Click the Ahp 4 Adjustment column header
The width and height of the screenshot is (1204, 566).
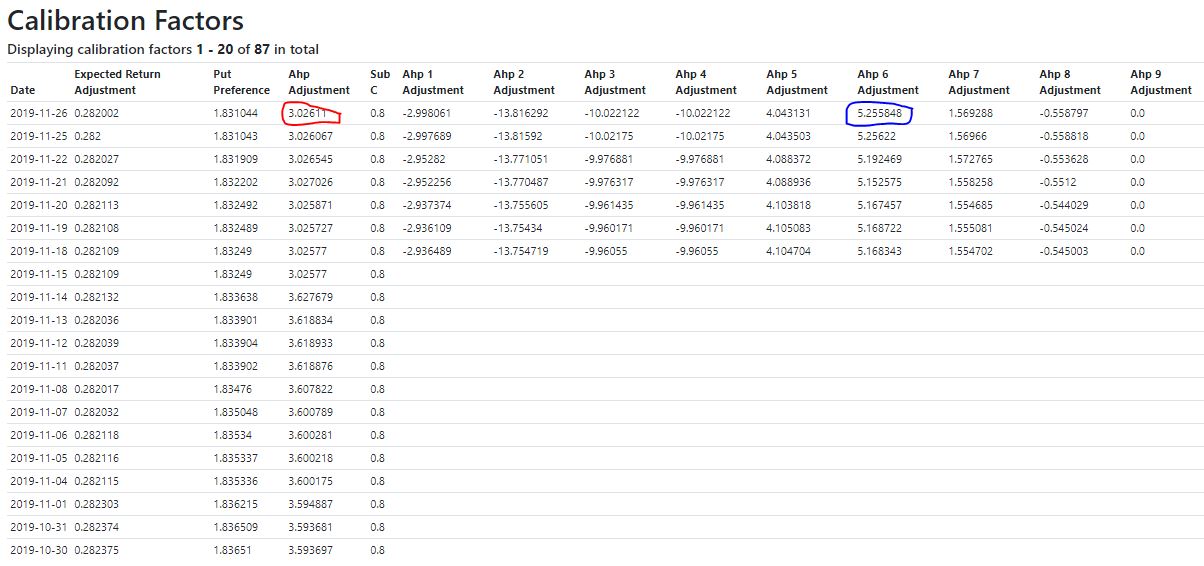[x=706, y=82]
